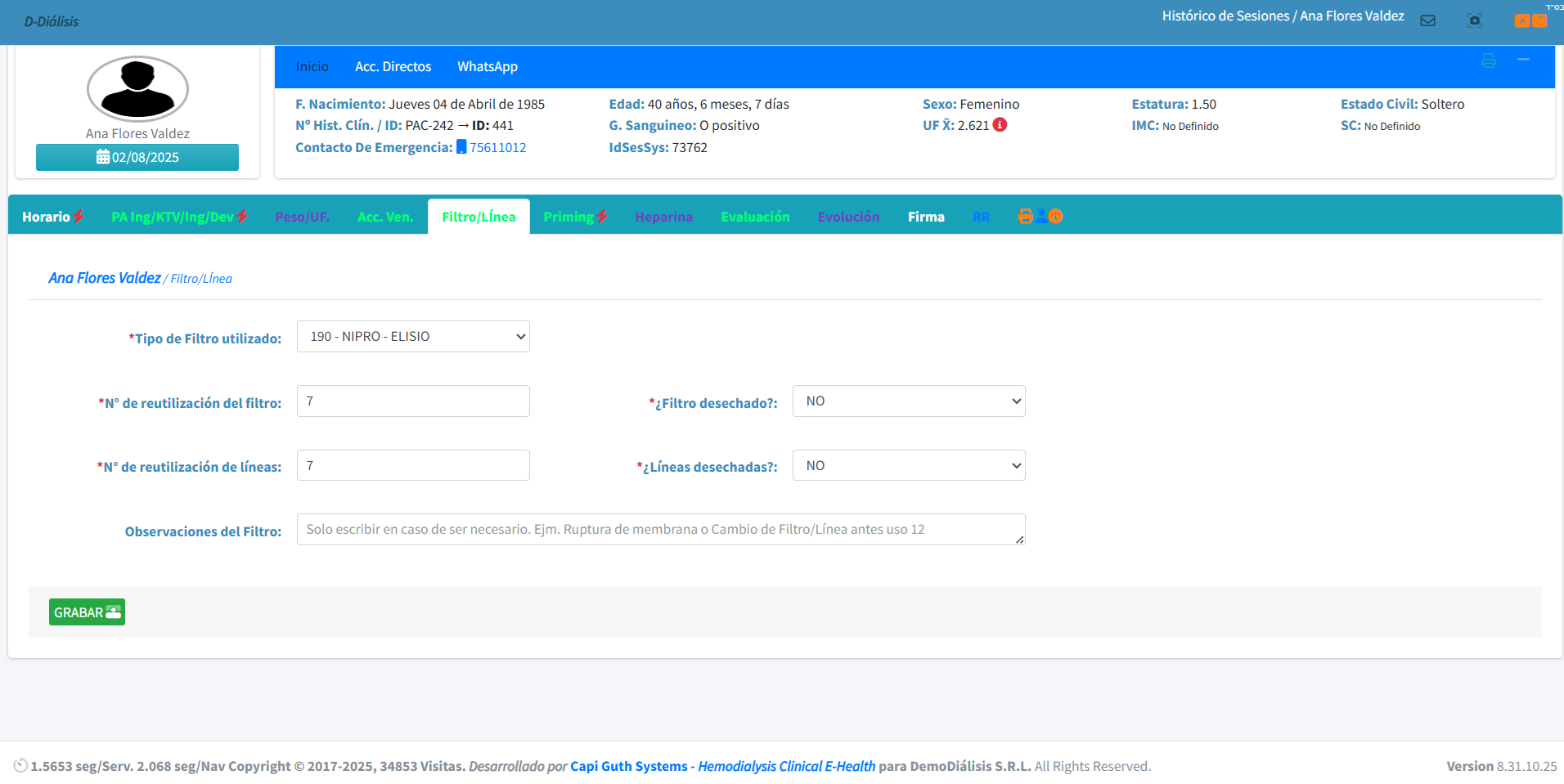
Task: Open the Tipo de Filtro utilizado dropdown
Action: click(x=413, y=337)
